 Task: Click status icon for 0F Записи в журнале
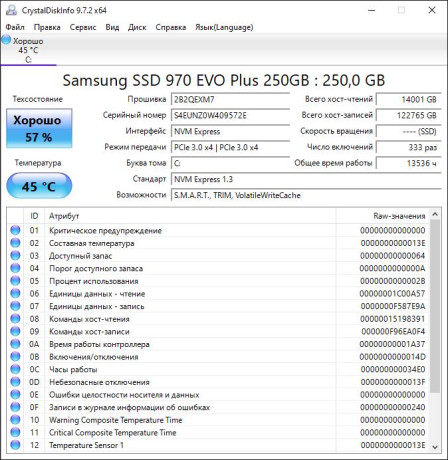[15, 407]
